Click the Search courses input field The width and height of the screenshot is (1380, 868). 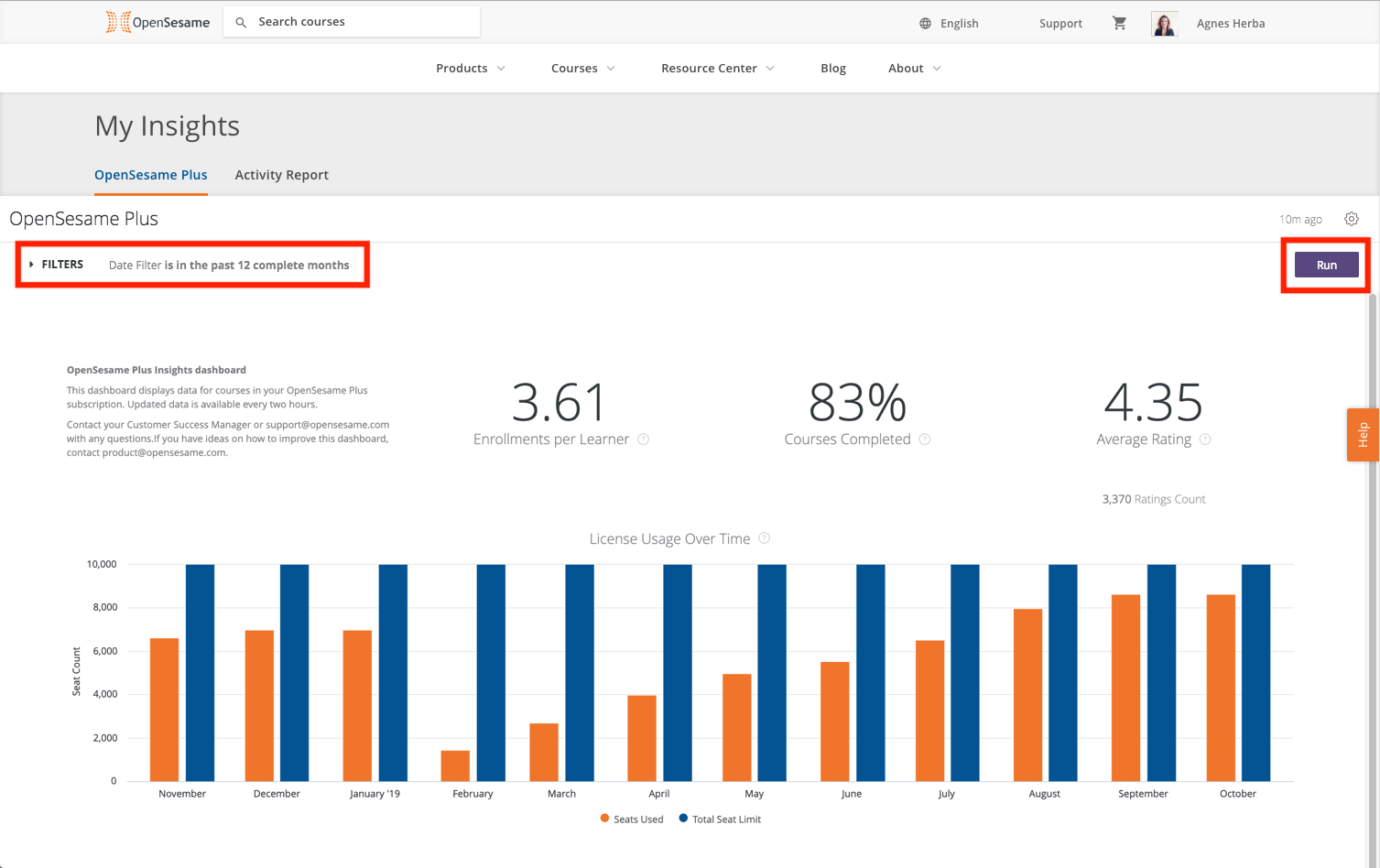point(352,22)
